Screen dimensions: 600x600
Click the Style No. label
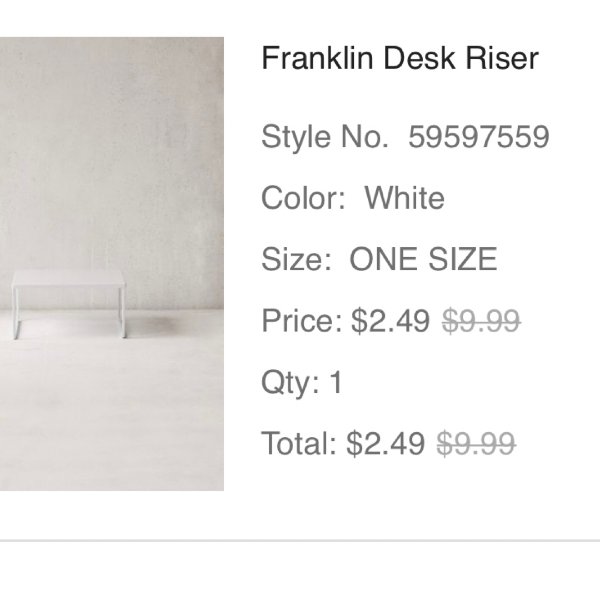[324, 137]
